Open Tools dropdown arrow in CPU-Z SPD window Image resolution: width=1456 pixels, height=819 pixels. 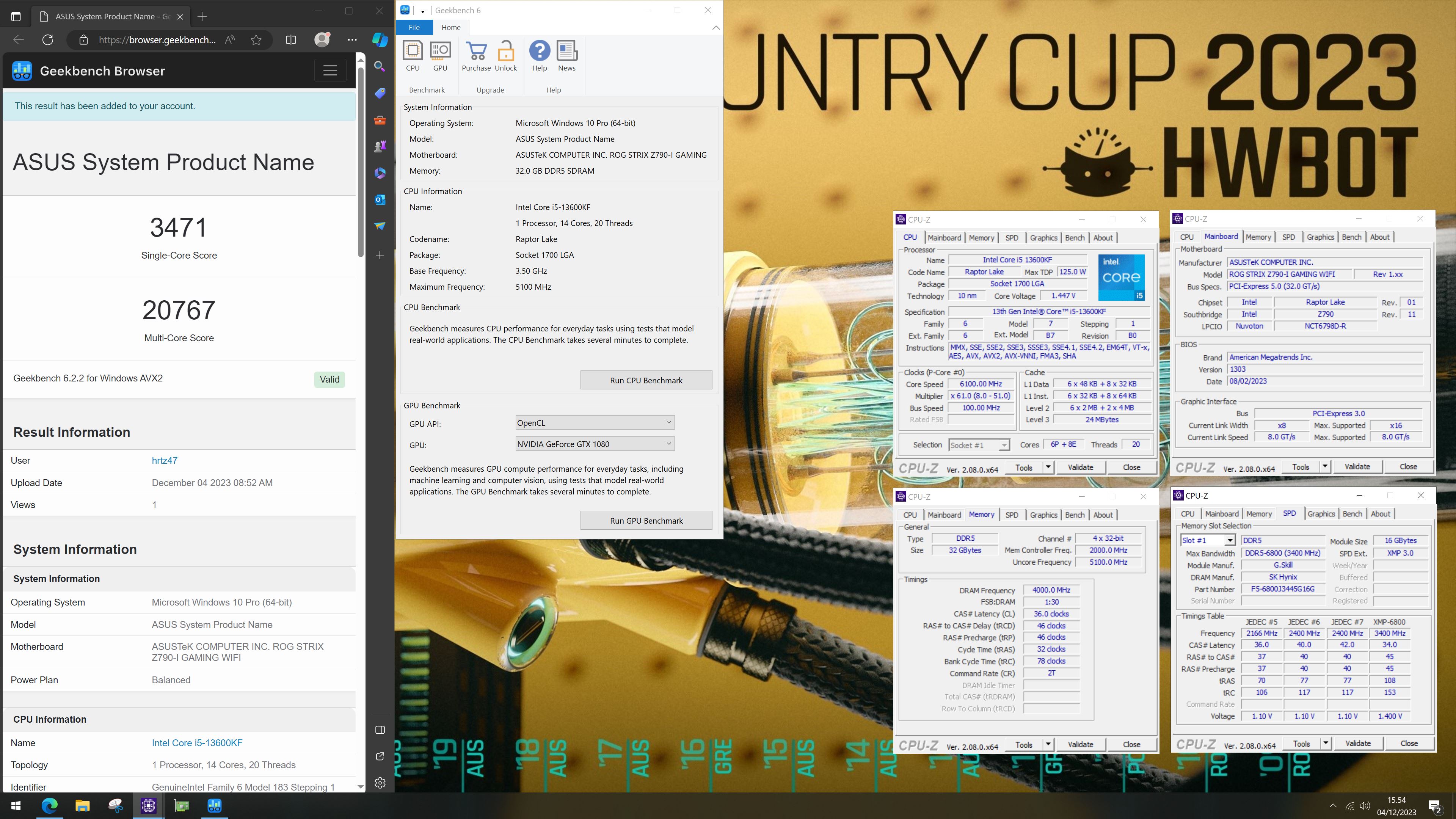pyautogui.click(x=1326, y=743)
